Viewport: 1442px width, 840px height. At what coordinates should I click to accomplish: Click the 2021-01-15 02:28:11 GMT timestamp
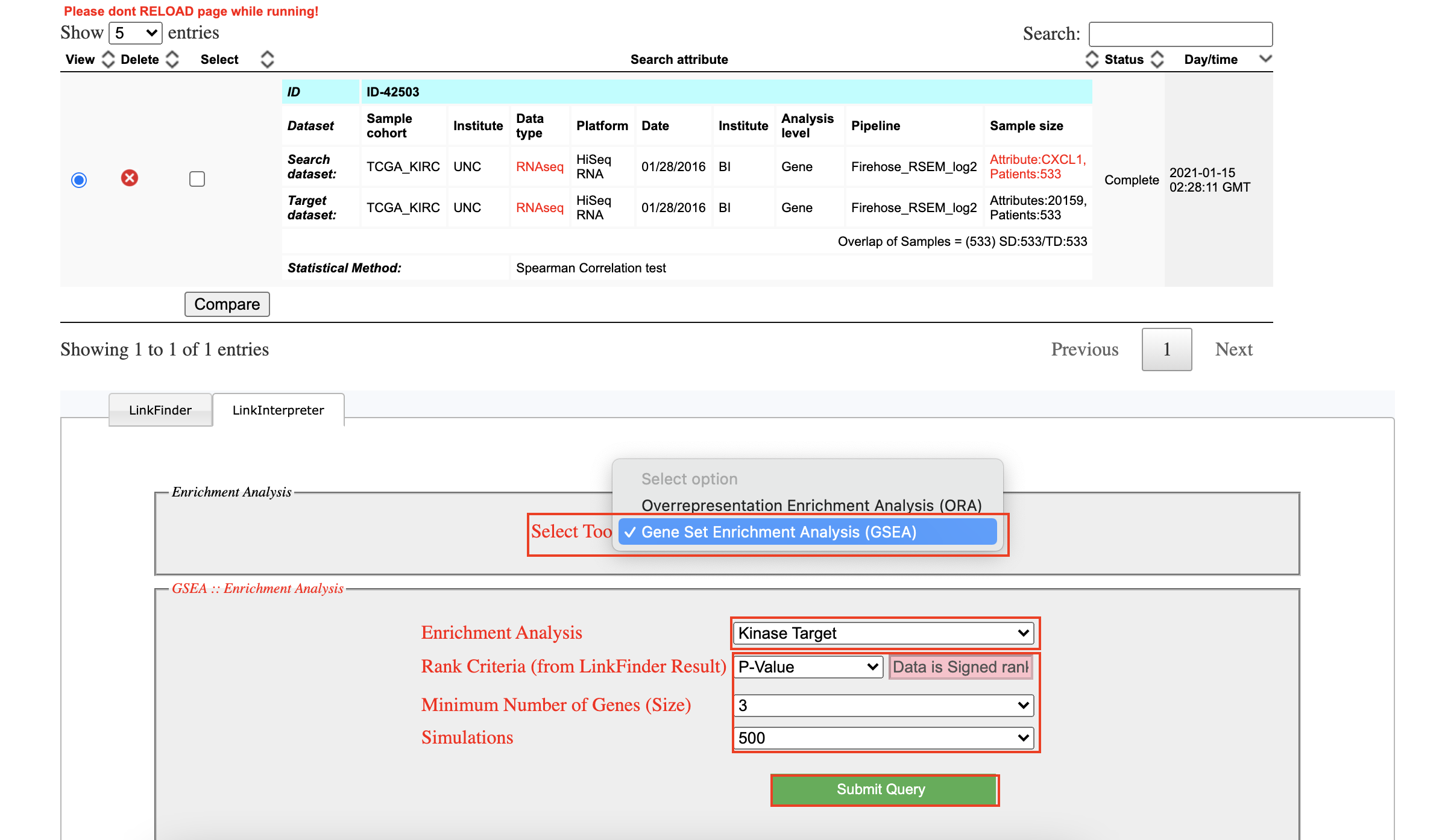(1210, 180)
